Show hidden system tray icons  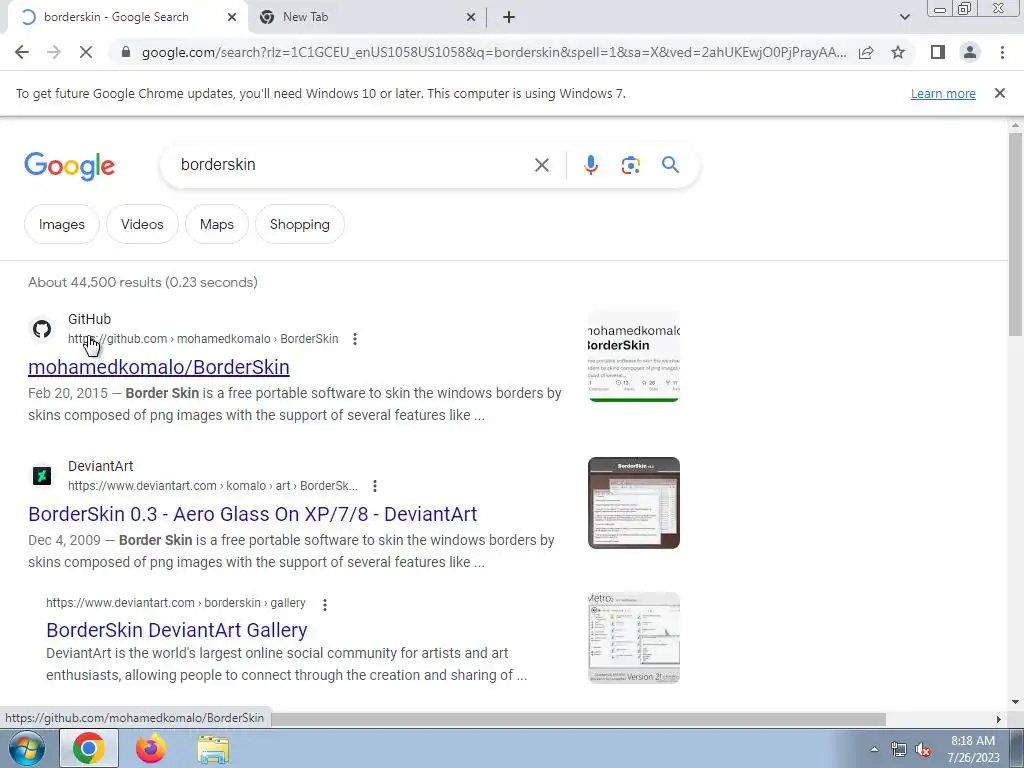(874, 749)
